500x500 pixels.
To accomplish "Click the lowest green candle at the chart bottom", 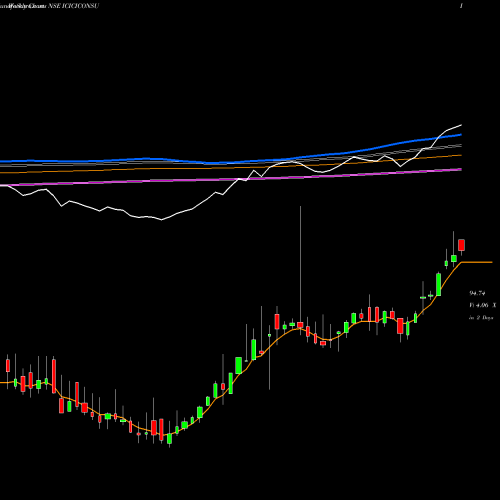I will (169, 439).
